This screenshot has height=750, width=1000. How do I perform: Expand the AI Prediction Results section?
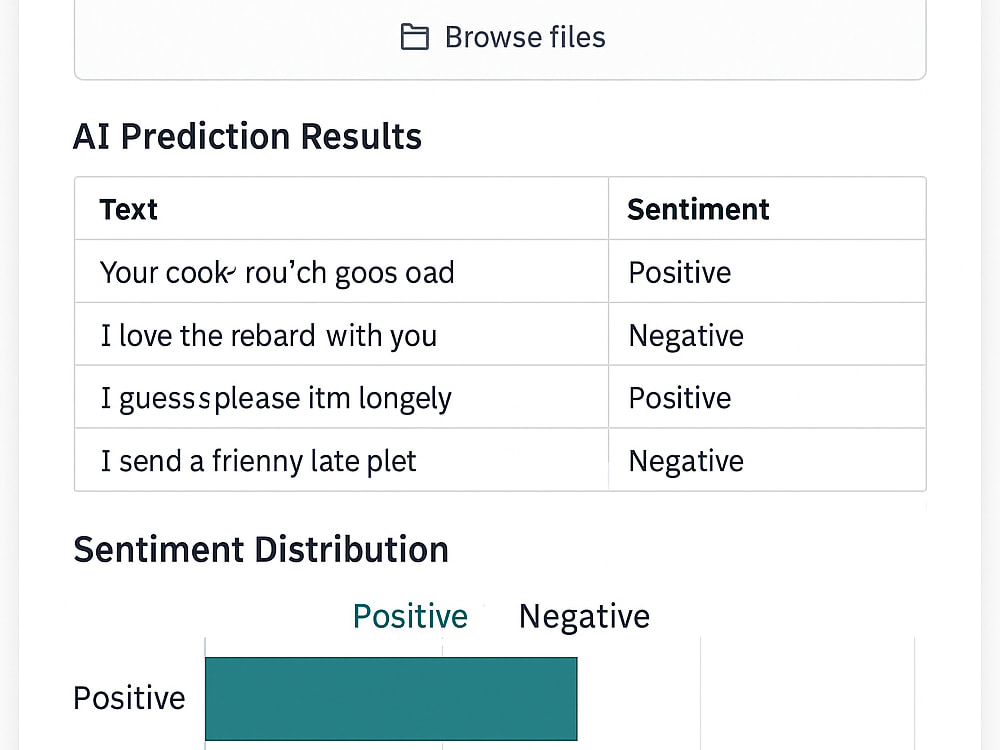click(x=247, y=136)
